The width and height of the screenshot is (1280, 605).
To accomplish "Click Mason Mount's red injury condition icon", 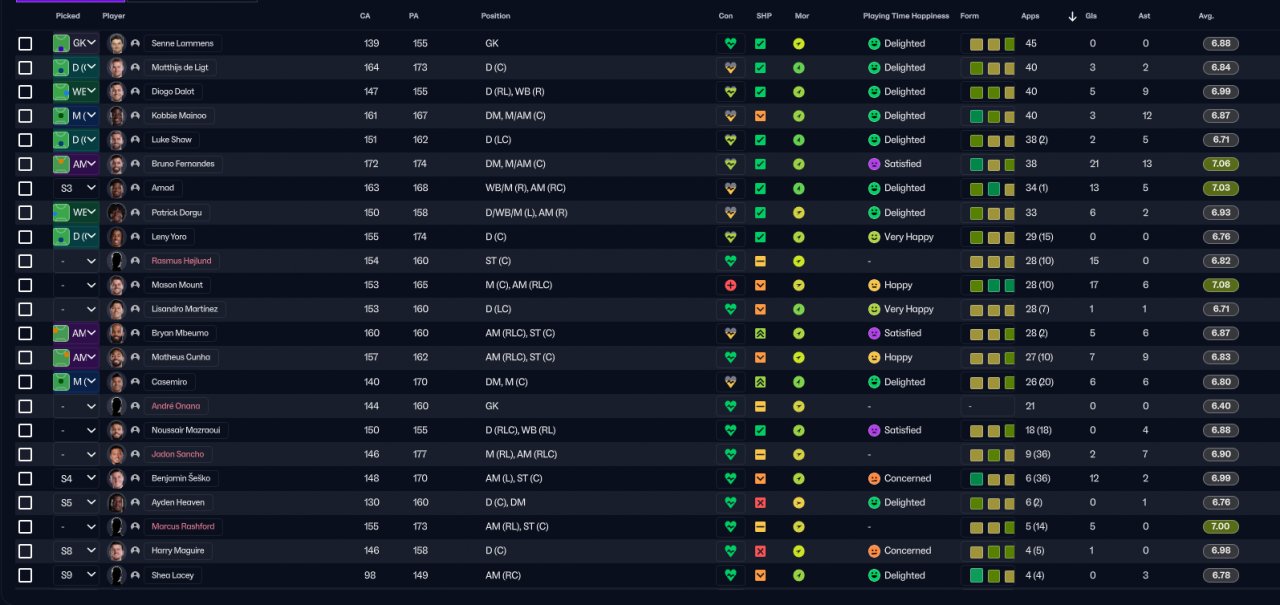I will pyautogui.click(x=730, y=285).
